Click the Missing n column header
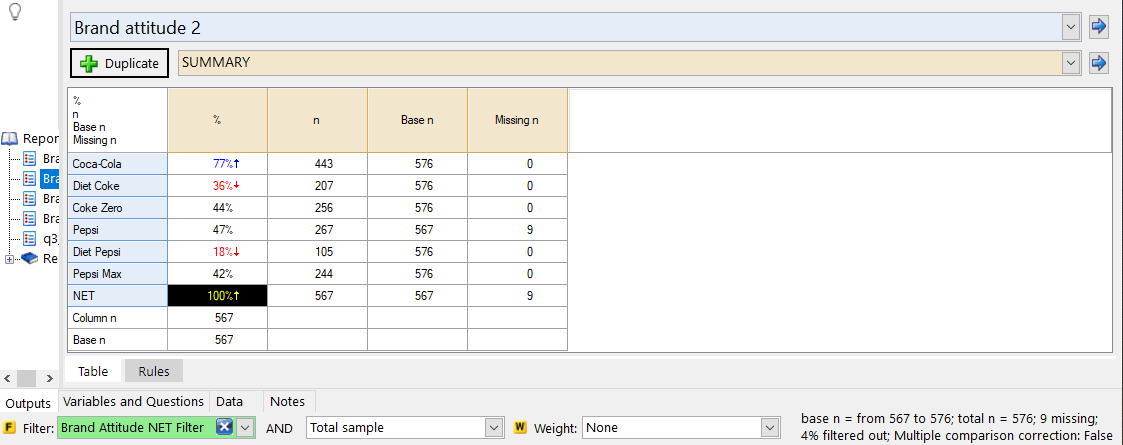The width and height of the screenshot is (1123, 445). tap(517, 120)
